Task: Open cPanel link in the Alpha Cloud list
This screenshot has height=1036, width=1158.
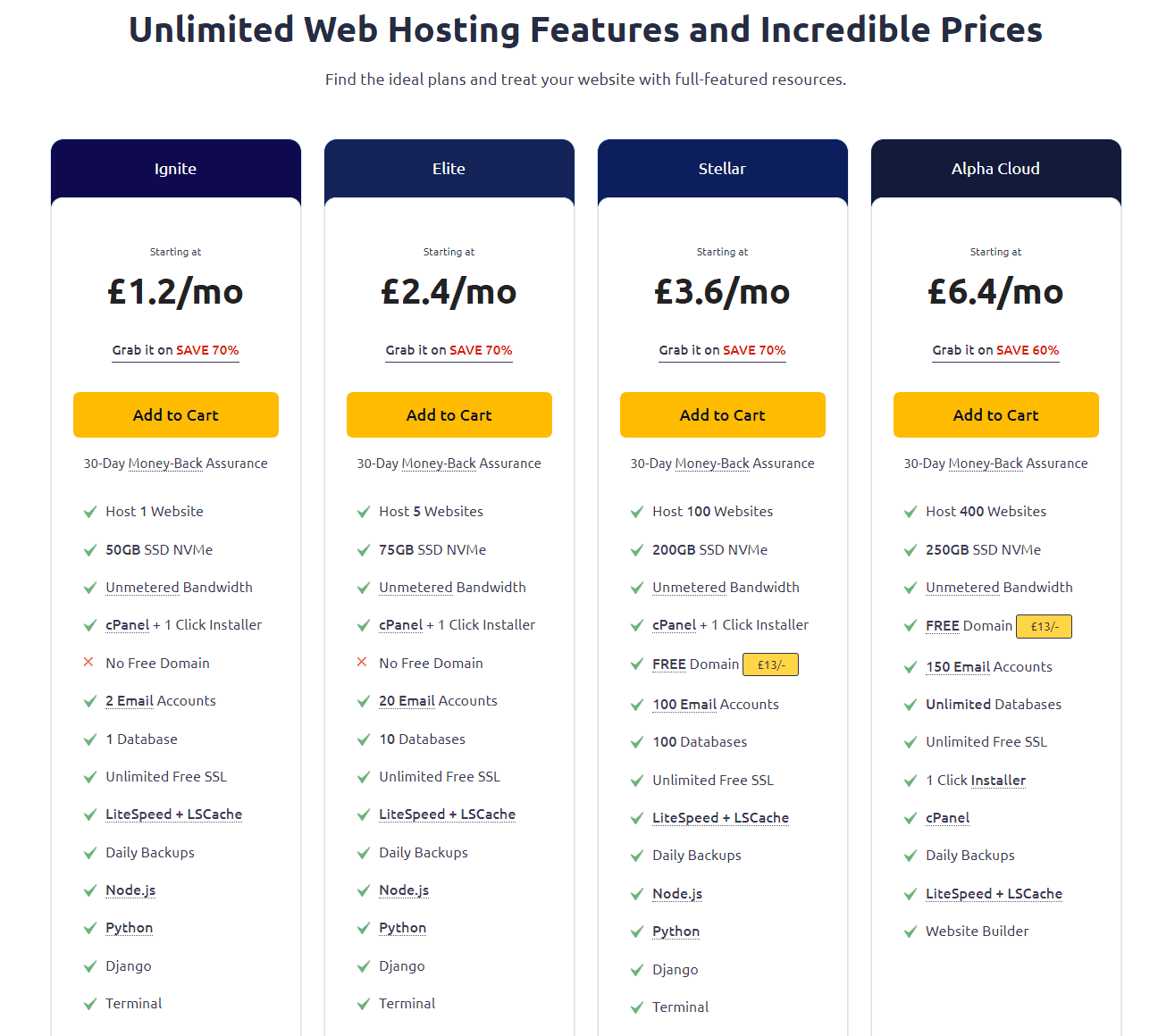Action: 947,818
